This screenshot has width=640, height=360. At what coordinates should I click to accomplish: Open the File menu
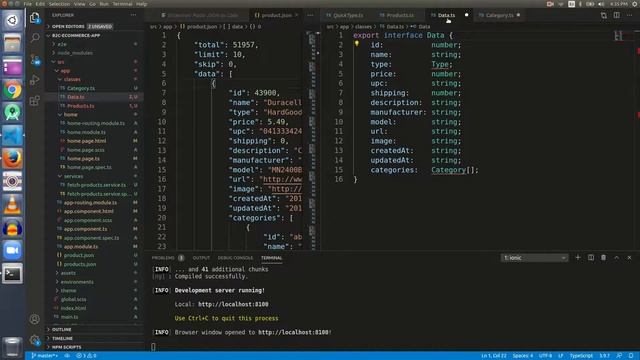28,4
